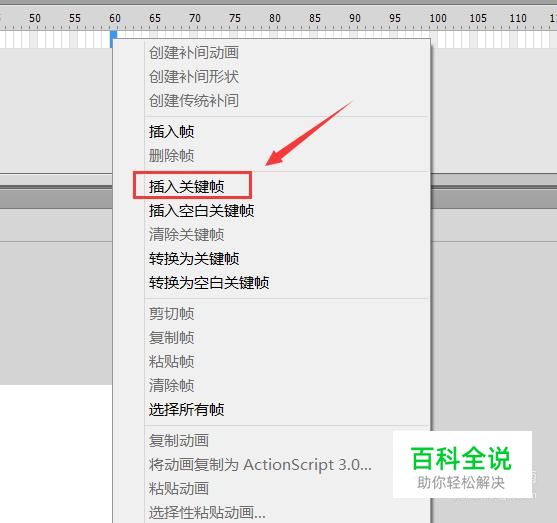Click 剪切帧 in the context menu
Viewport: 557px width, 523px height.
171,314
